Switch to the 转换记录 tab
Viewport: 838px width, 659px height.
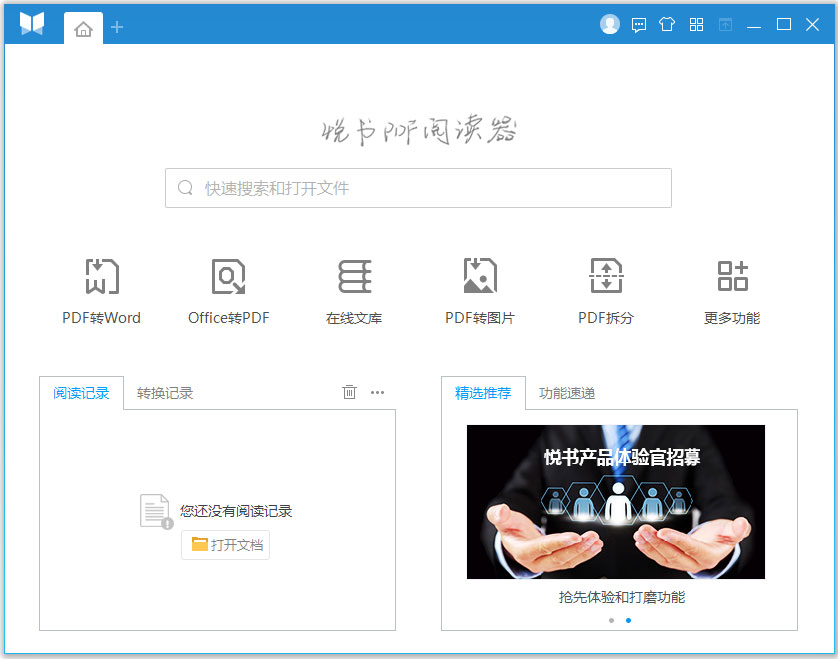163,392
